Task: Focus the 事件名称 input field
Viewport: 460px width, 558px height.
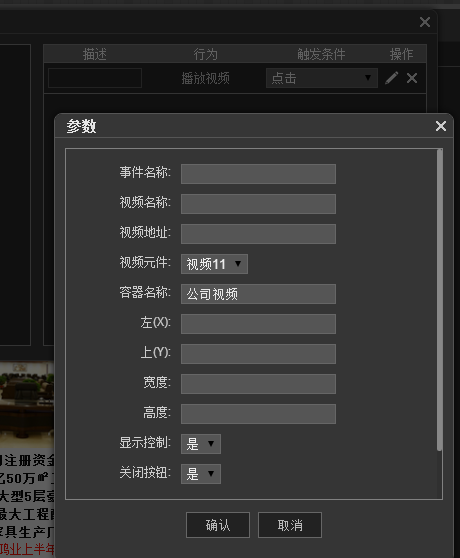Action: click(258, 174)
